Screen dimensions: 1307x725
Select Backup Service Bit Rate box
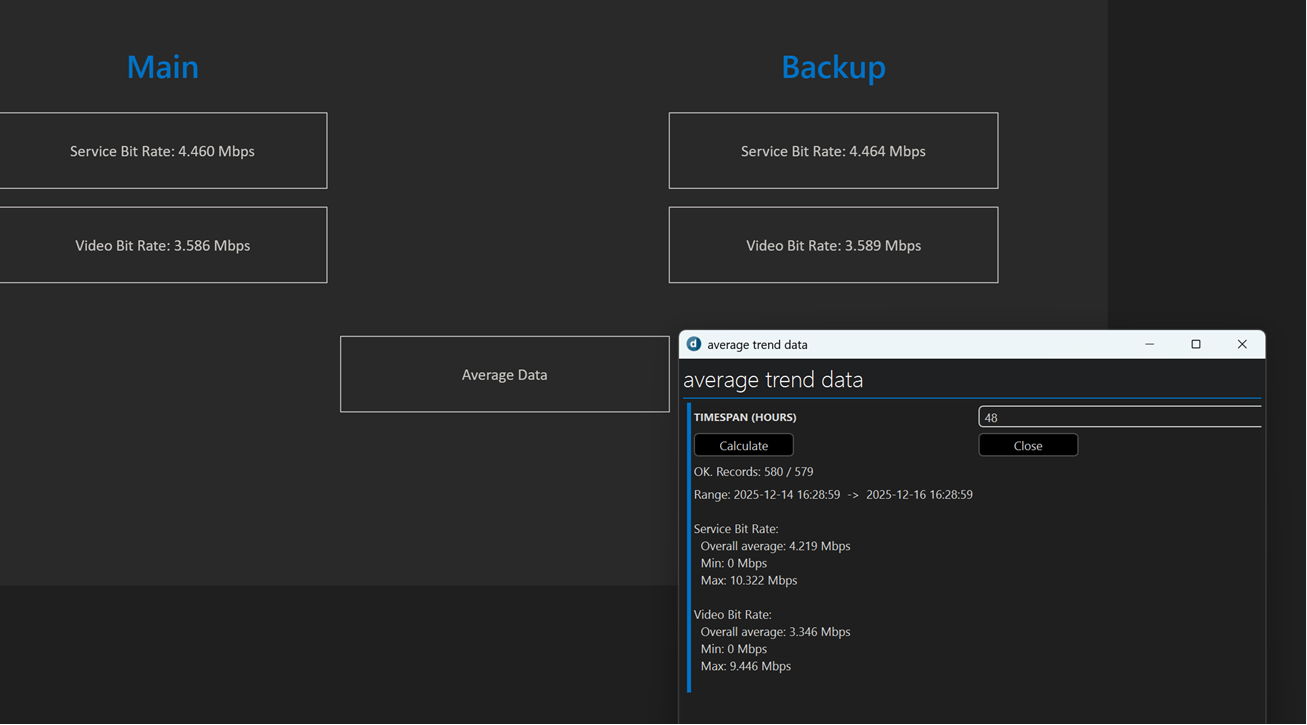pyautogui.click(x=832, y=151)
